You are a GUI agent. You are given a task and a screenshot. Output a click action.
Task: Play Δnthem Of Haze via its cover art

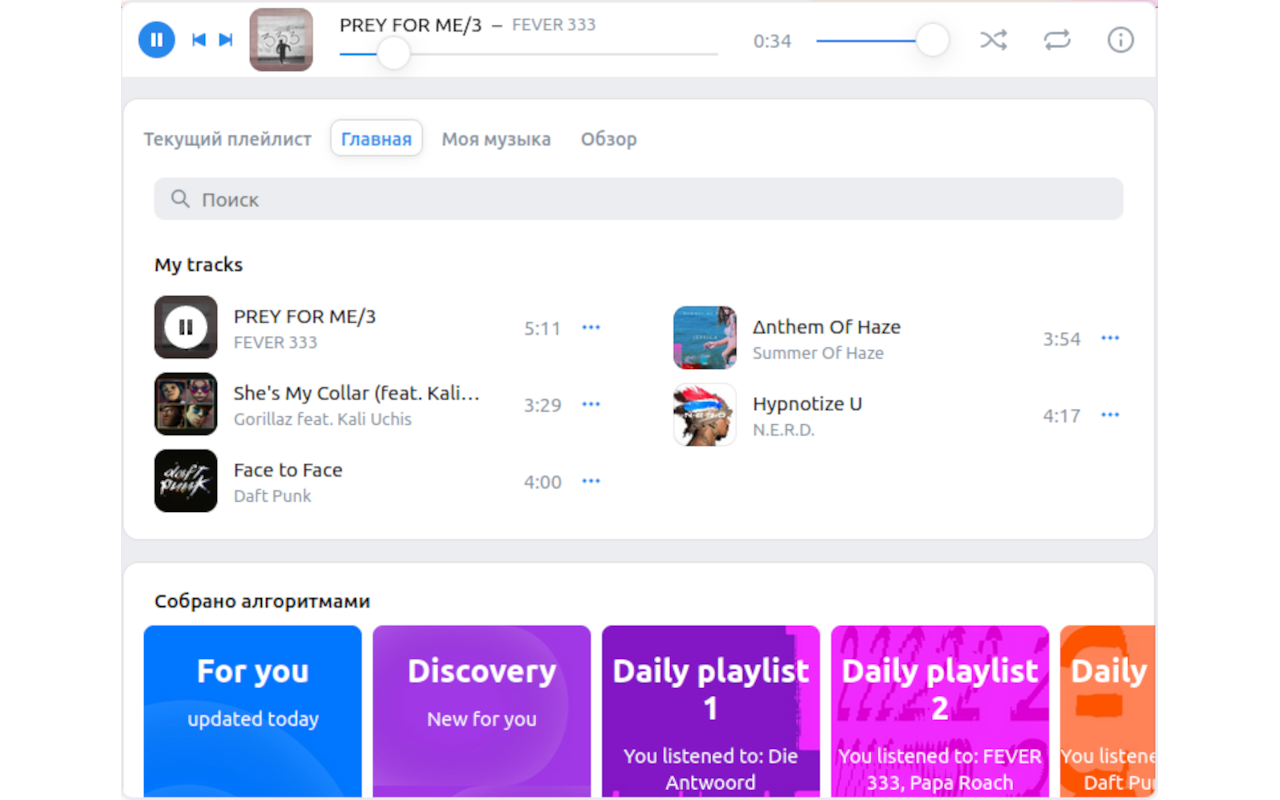point(705,338)
